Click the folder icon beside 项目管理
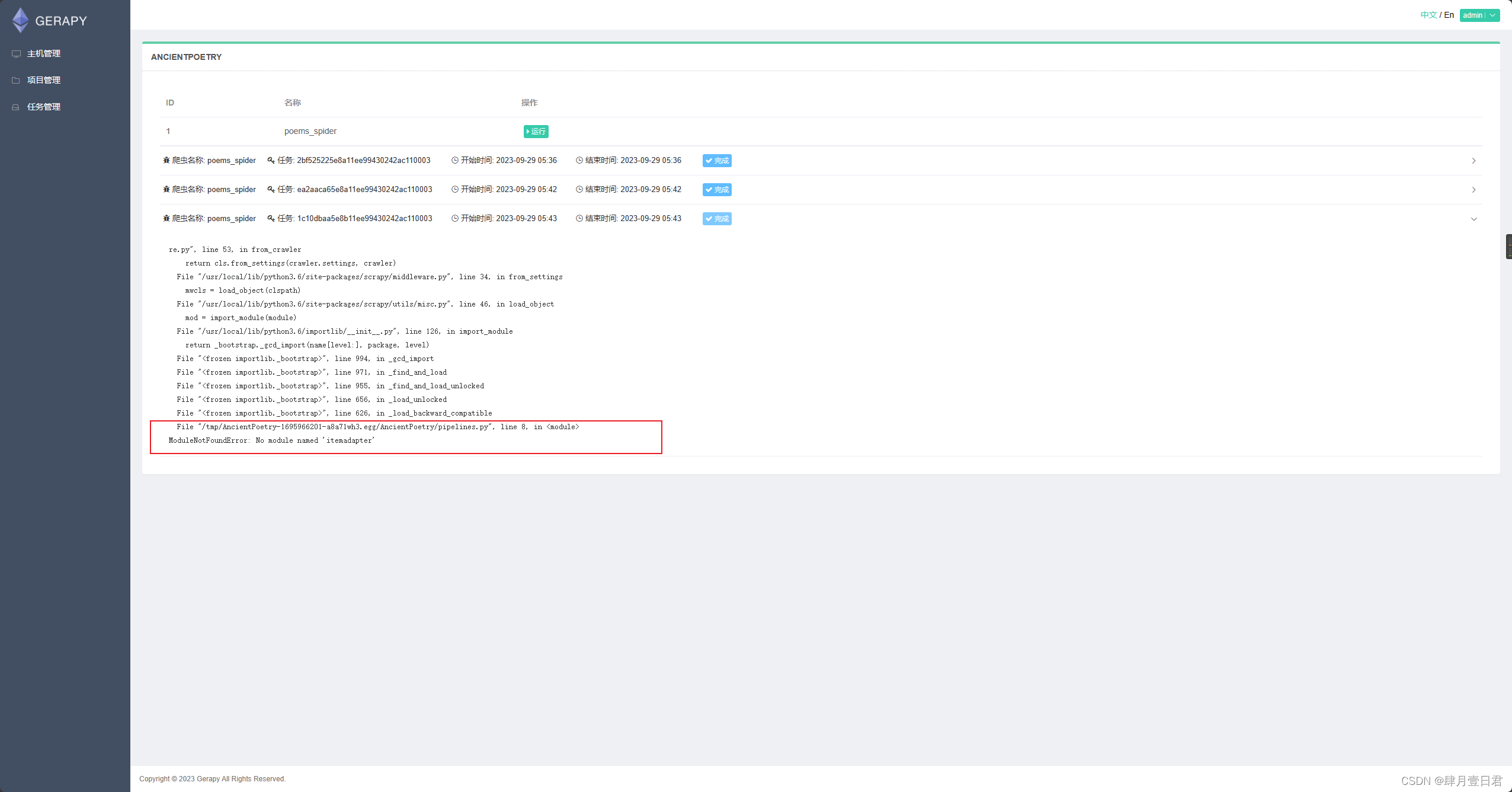The width and height of the screenshot is (1512, 792). click(16, 80)
